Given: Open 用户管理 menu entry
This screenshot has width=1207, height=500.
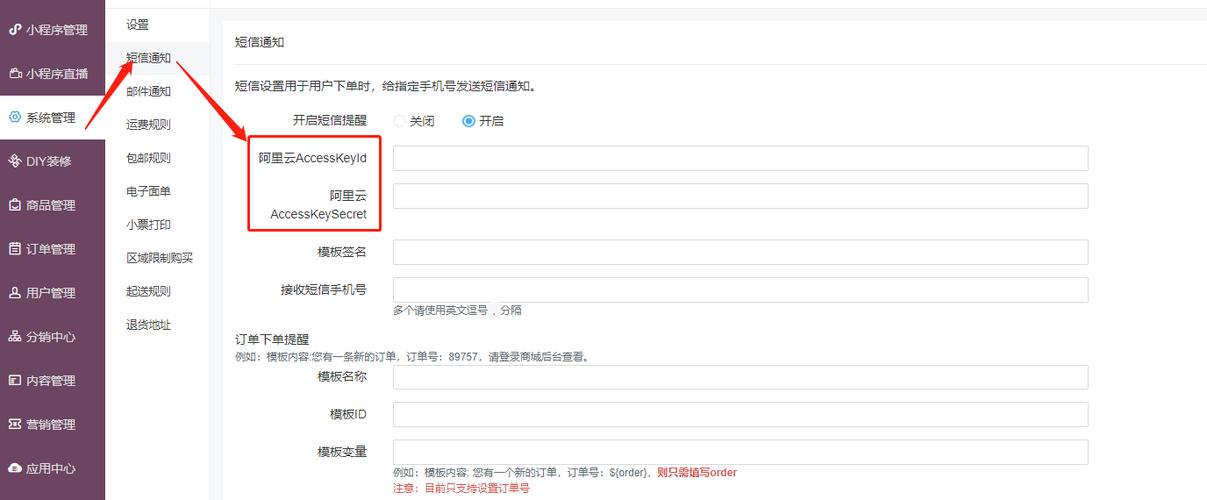Looking at the screenshot, I should click(52, 293).
